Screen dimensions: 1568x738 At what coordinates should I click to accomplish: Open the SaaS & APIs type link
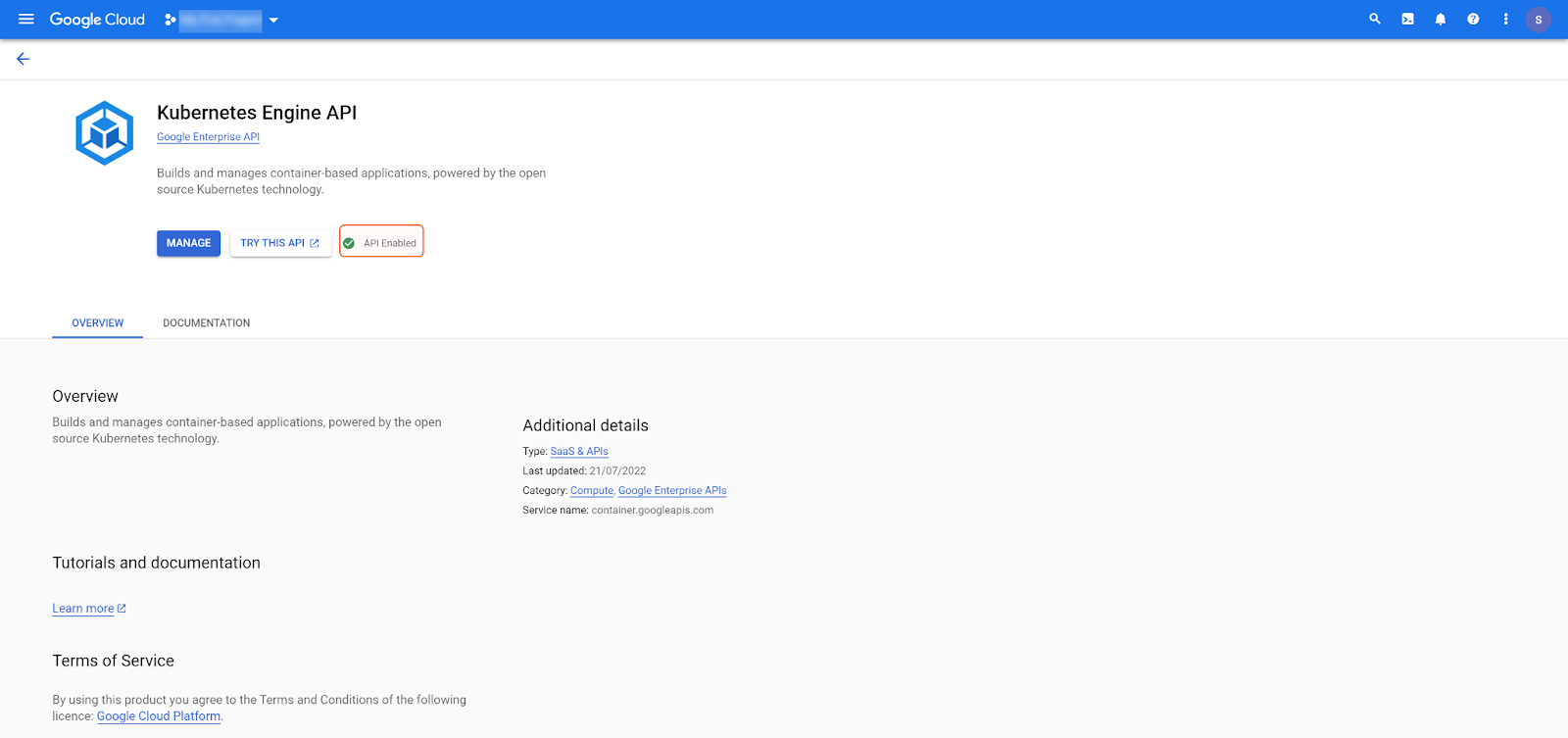click(579, 452)
